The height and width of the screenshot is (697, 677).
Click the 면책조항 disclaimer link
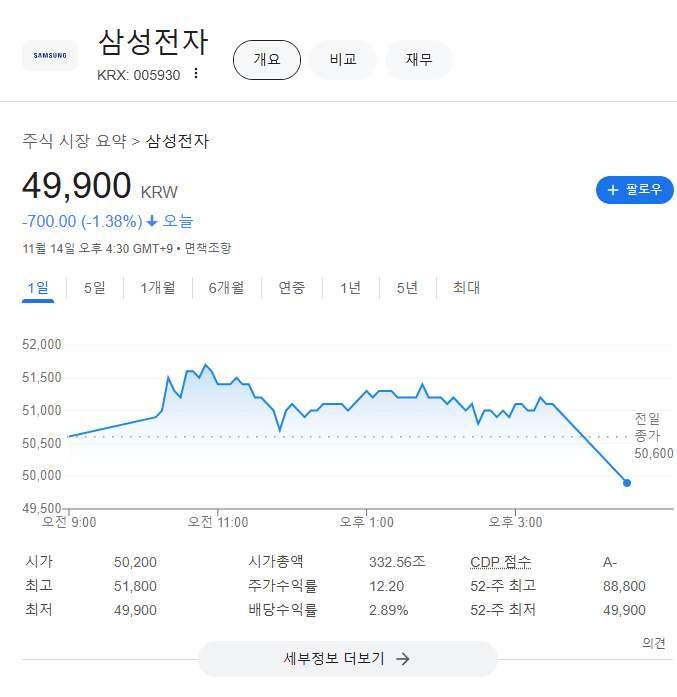click(x=208, y=248)
